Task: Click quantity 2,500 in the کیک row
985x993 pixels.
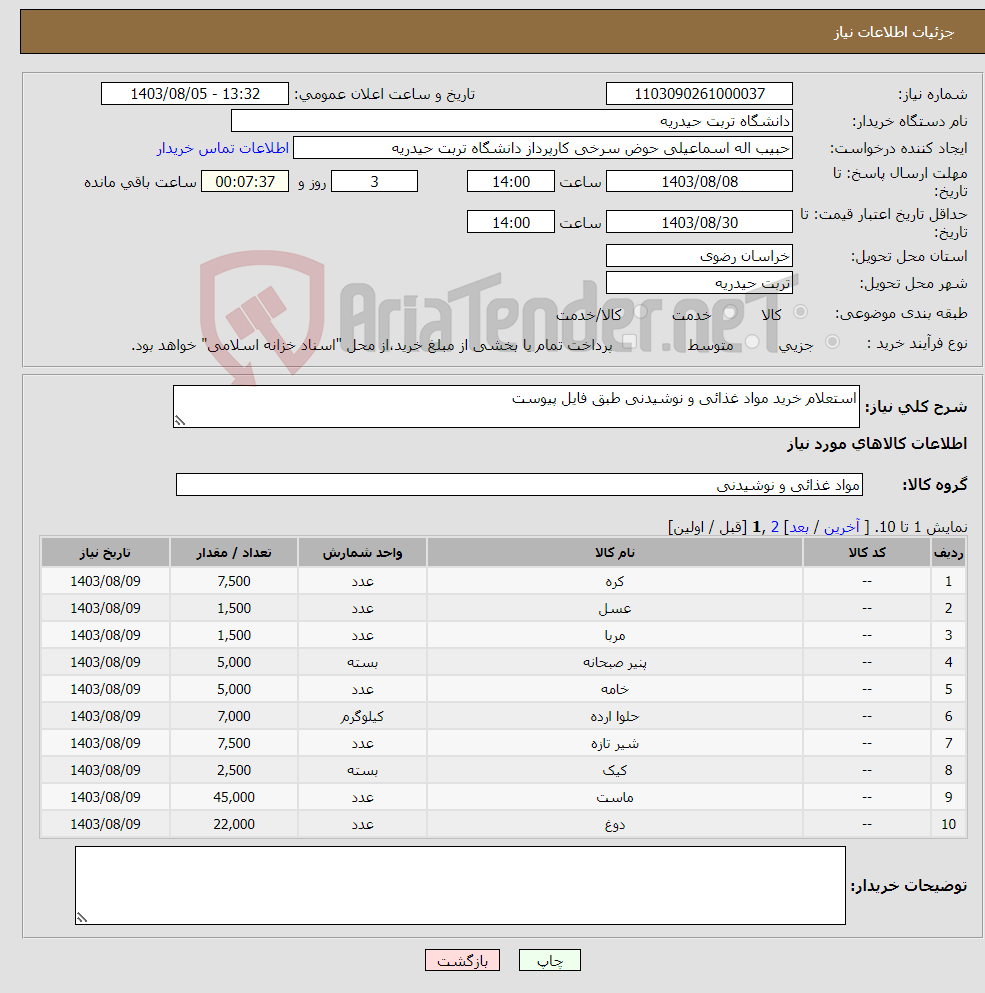Action: coord(234,770)
